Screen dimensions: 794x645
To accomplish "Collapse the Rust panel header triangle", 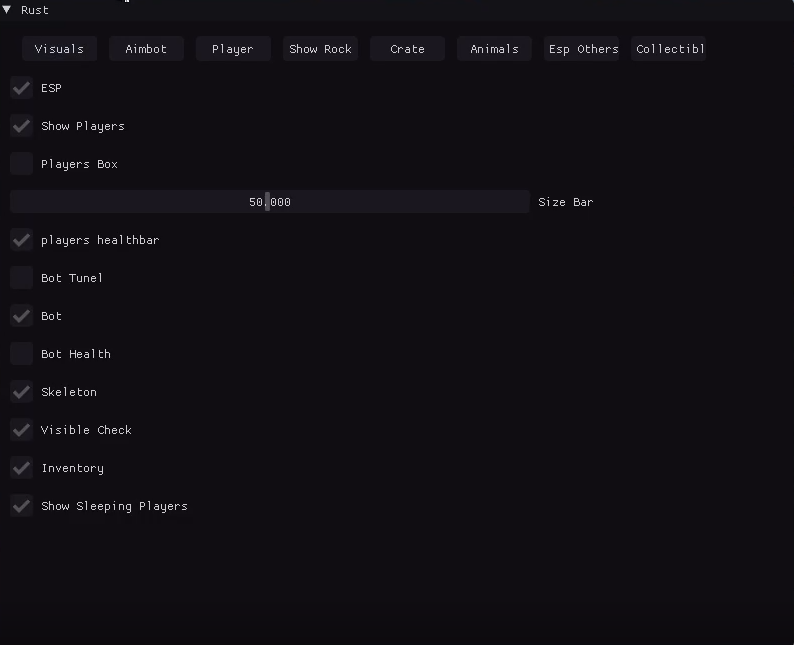I will pos(7,10).
